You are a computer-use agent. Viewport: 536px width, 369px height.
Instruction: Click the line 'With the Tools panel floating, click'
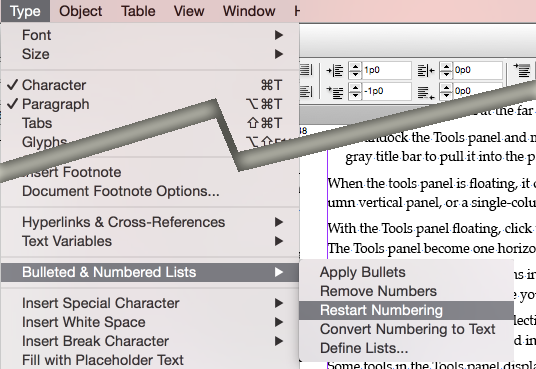[432, 228]
